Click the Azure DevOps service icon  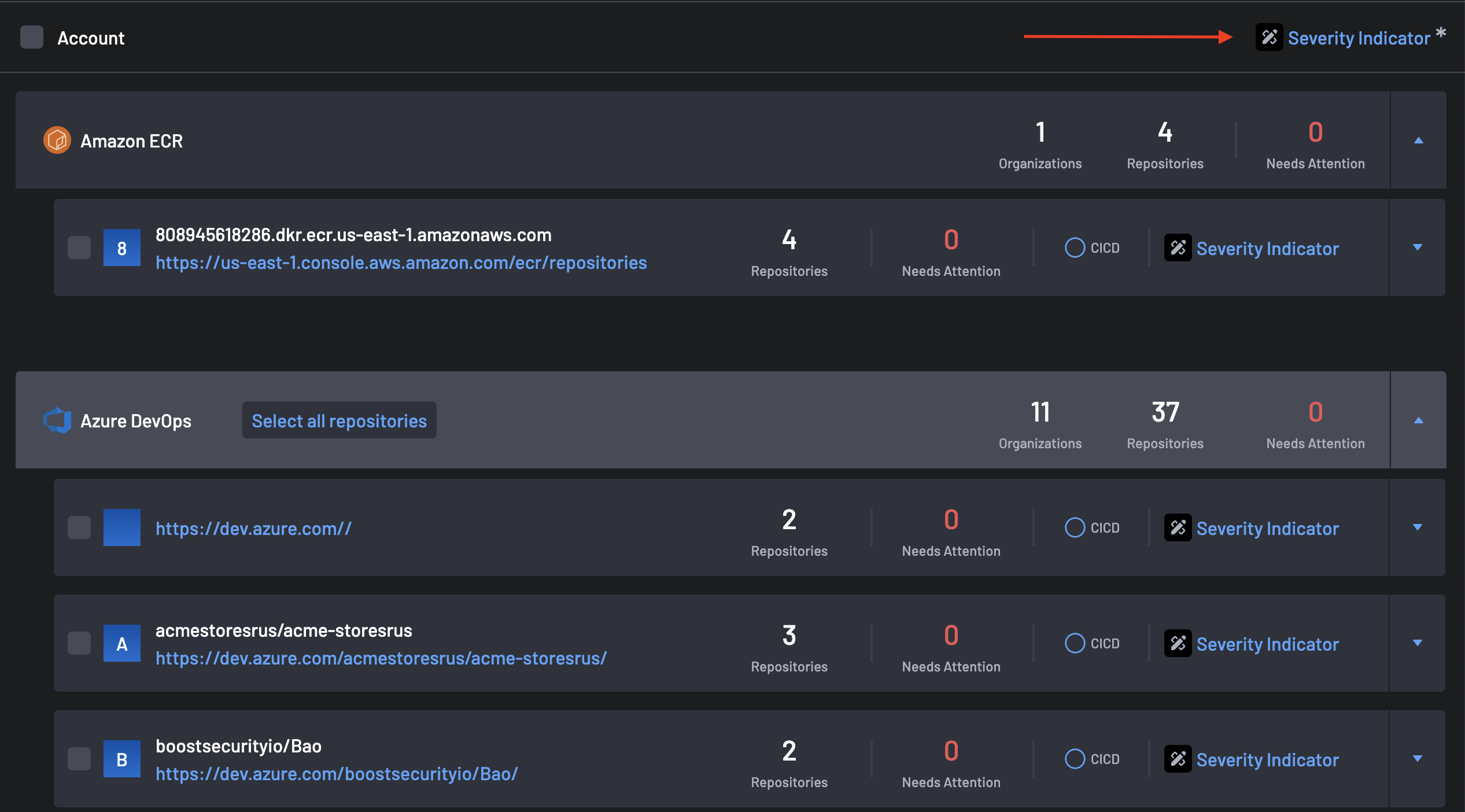click(x=57, y=420)
